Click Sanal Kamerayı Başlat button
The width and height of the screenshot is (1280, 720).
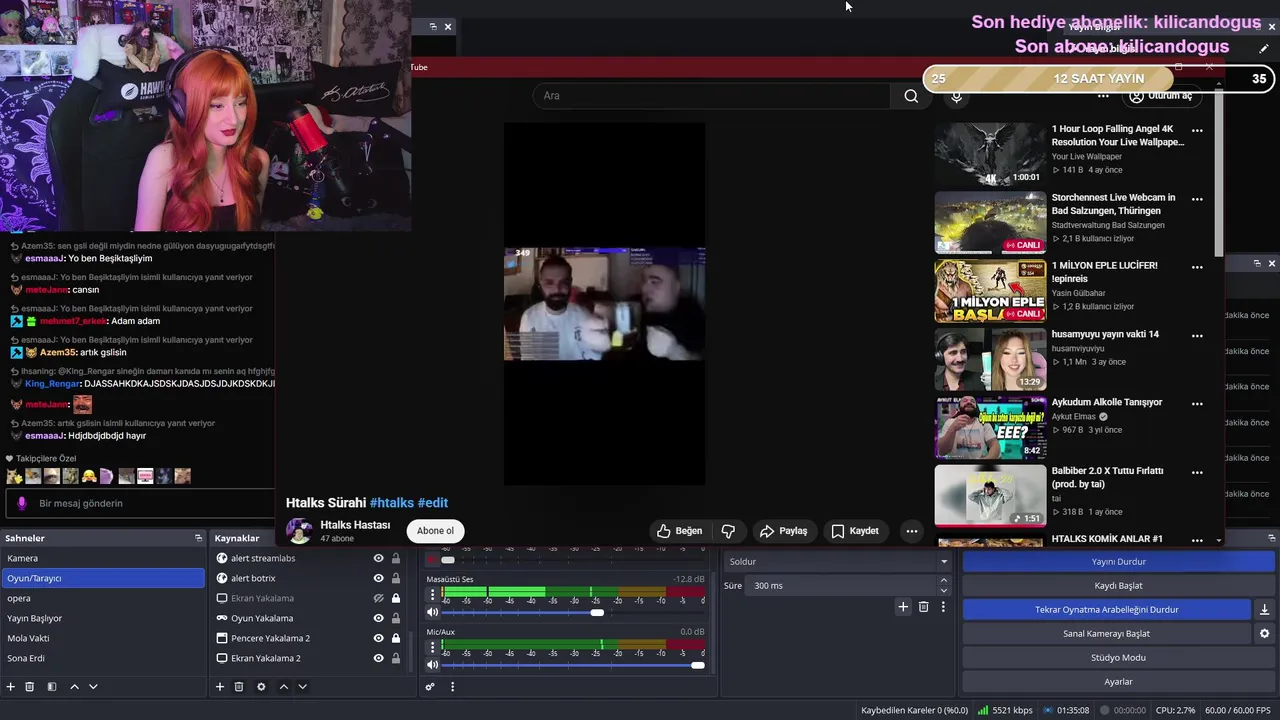pyautogui.click(x=1106, y=634)
